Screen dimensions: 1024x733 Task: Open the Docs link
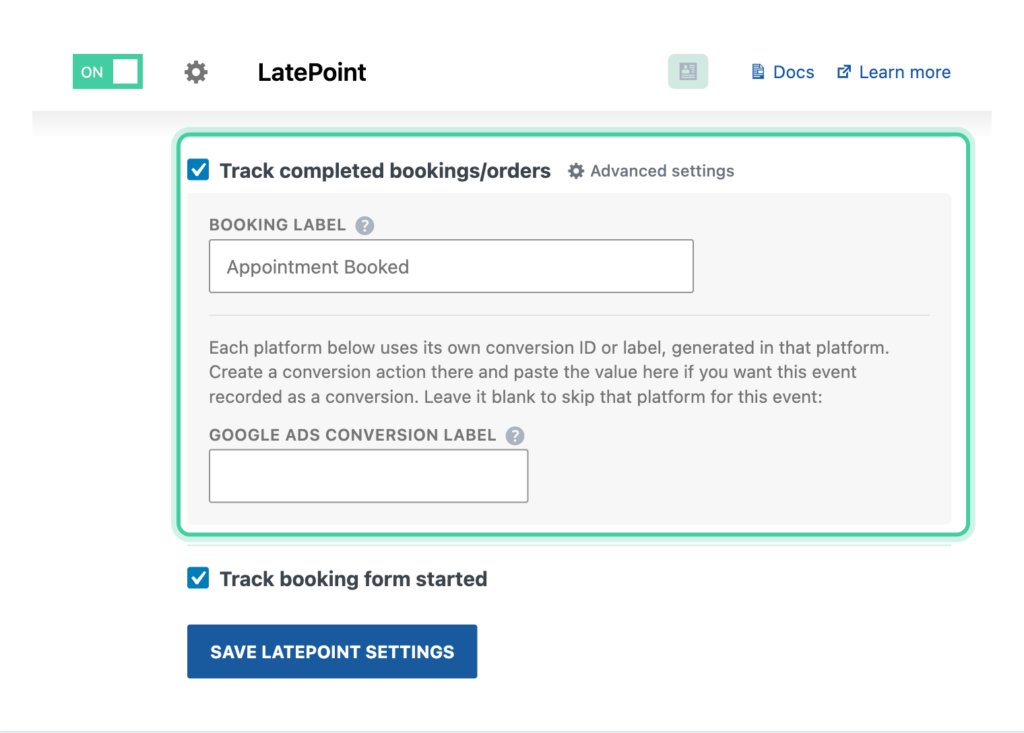point(783,72)
